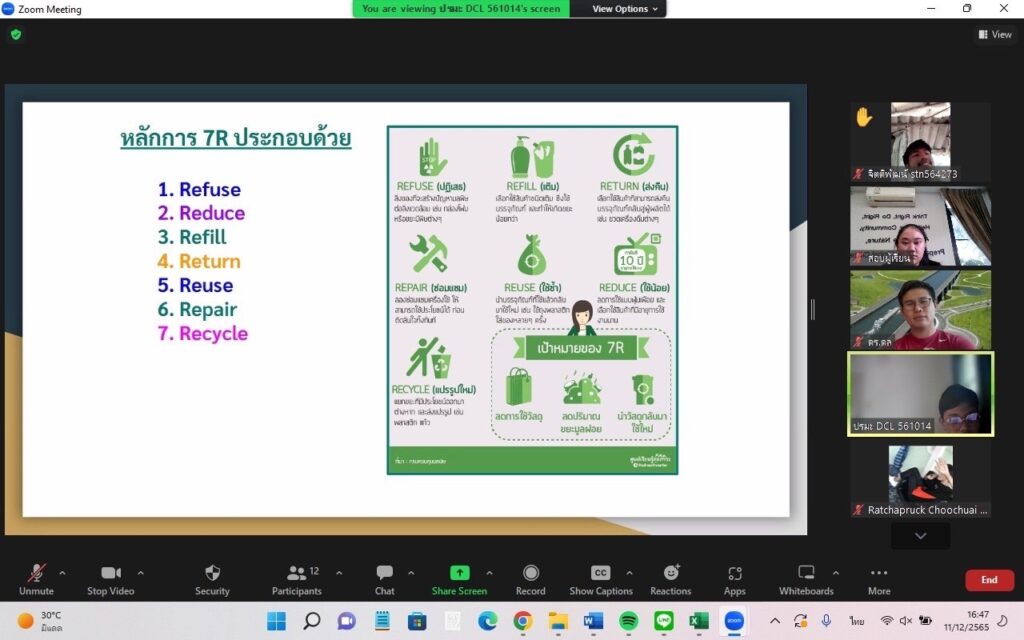Screen dimensions: 1024x640
Task: Open the View Options dropdown
Action: click(x=625, y=9)
